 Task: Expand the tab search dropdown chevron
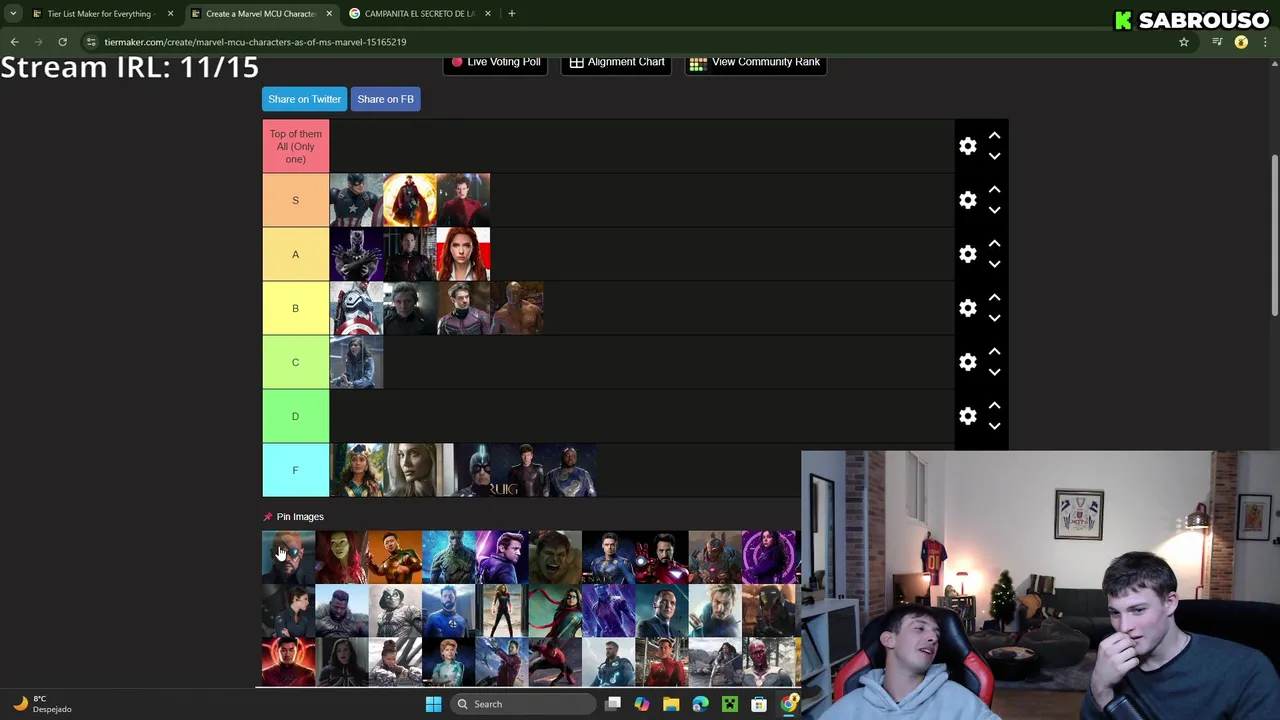pyautogui.click(x=13, y=14)
